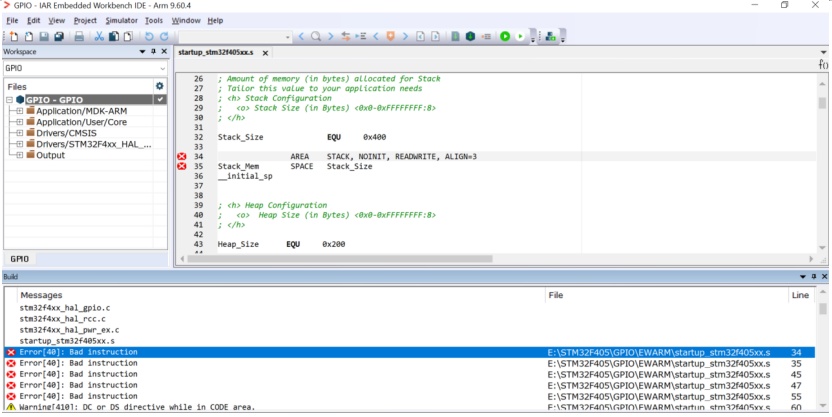Click the New Document toolbar icon
Viewport: 832px width, 417px height.
pos(13,37)
